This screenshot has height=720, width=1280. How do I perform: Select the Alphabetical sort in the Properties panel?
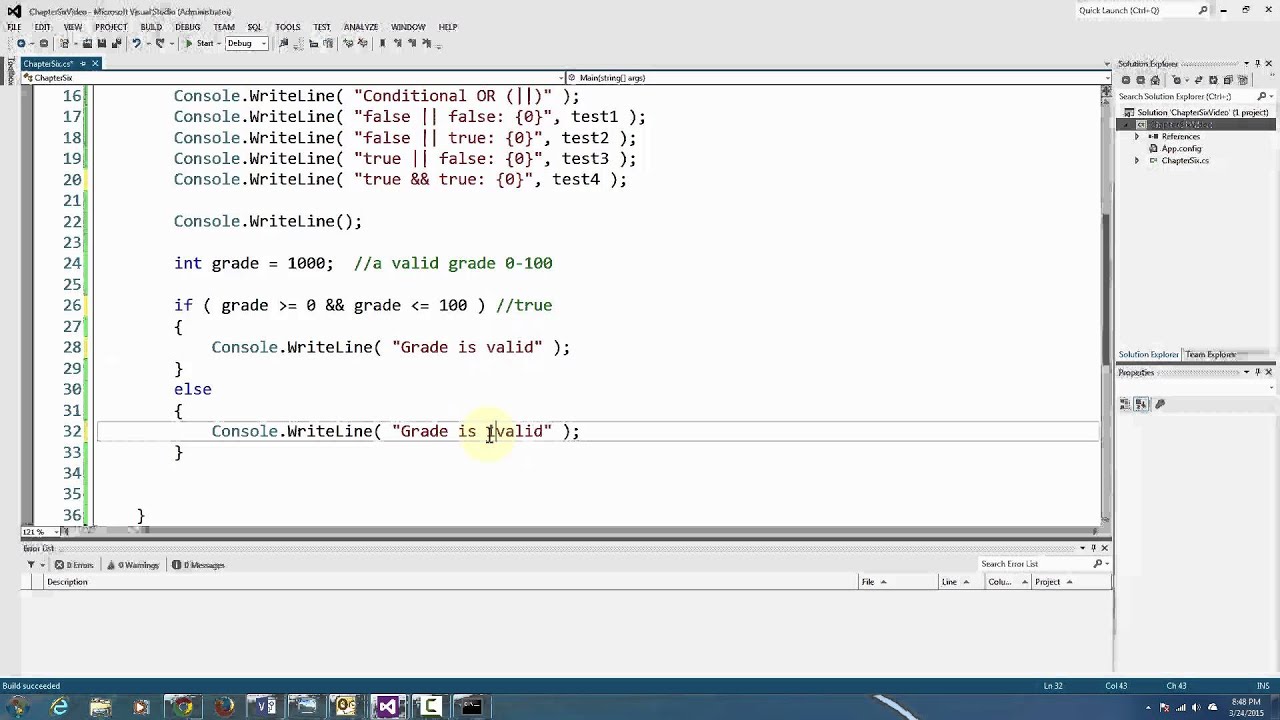point(1141,404)
